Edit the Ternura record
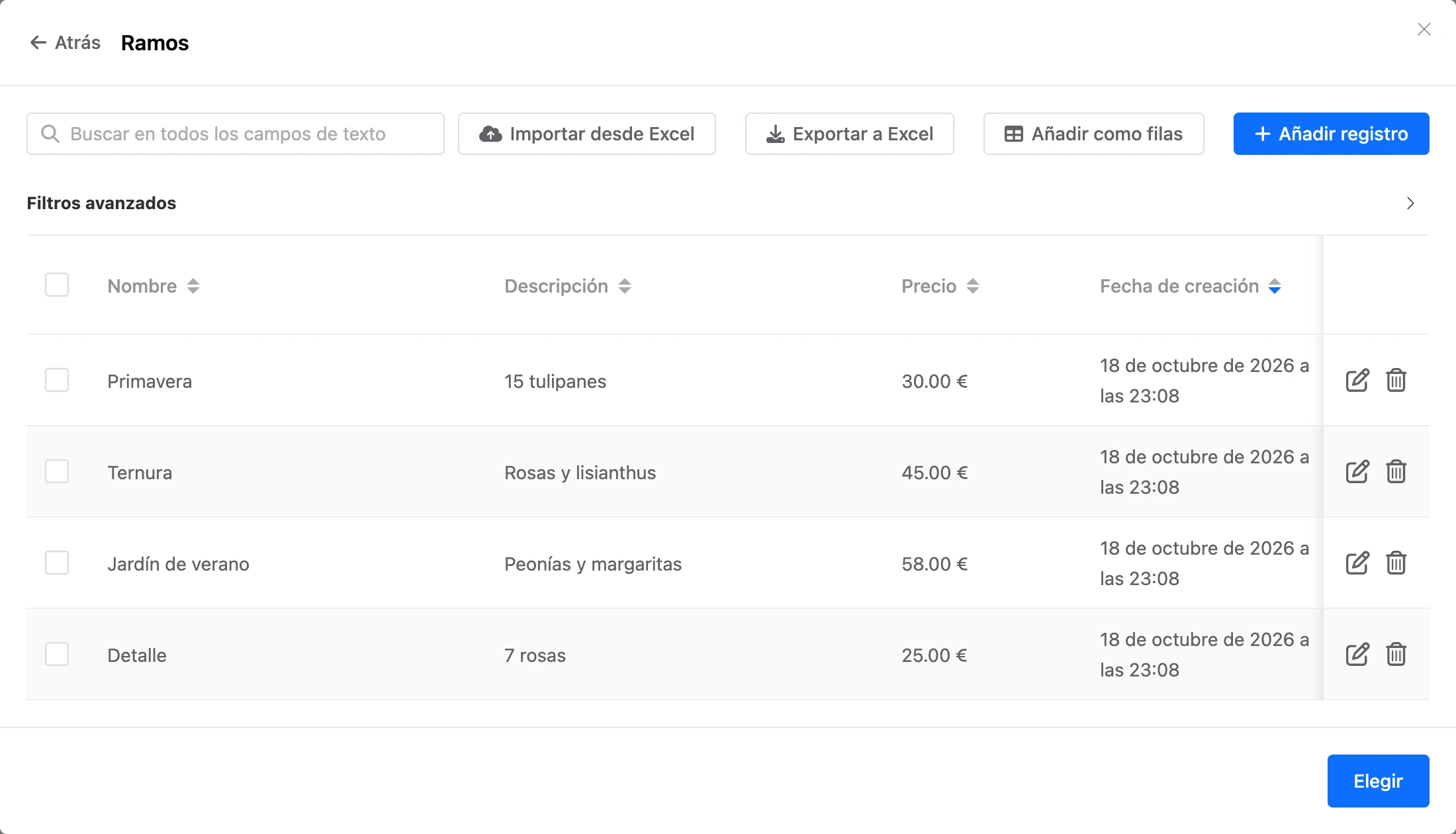This screenshot has height=834, width=1456. coord(1357,471)
